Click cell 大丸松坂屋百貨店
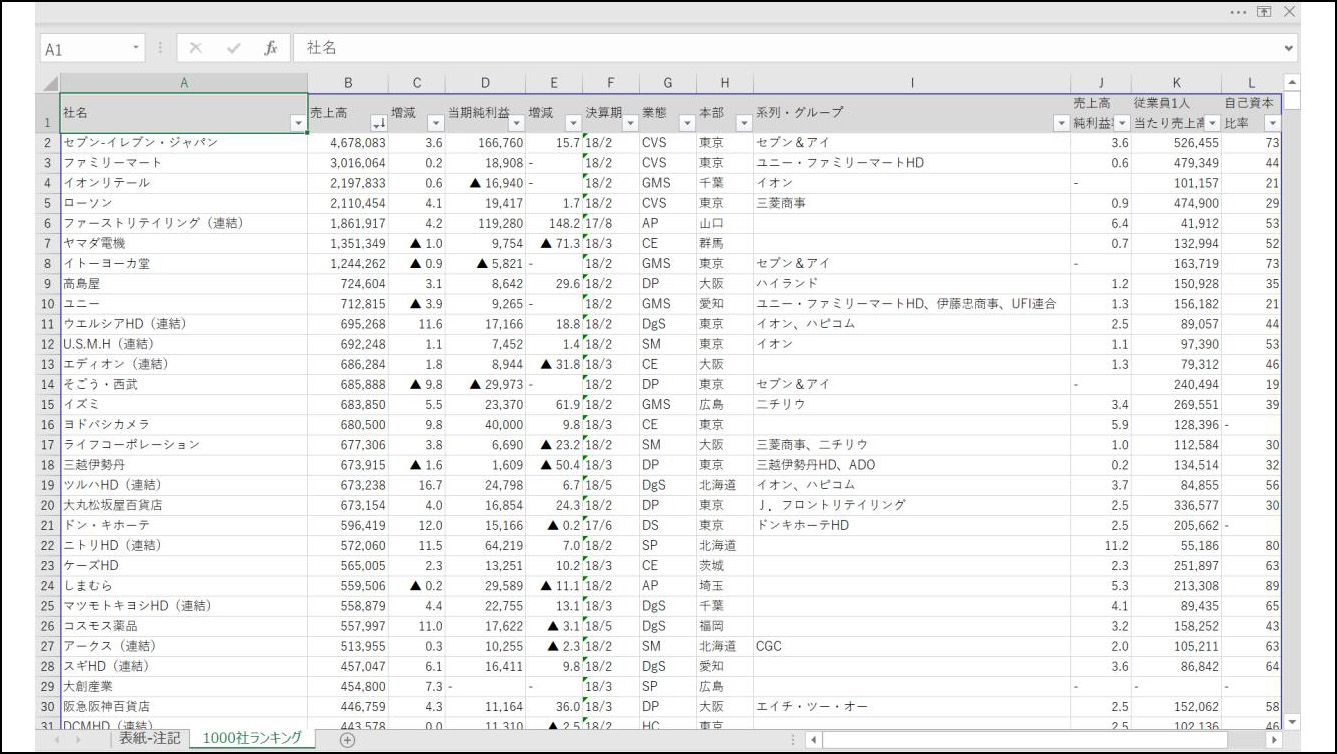Screen dimensions: 1337x754 [x=184, y=505]
